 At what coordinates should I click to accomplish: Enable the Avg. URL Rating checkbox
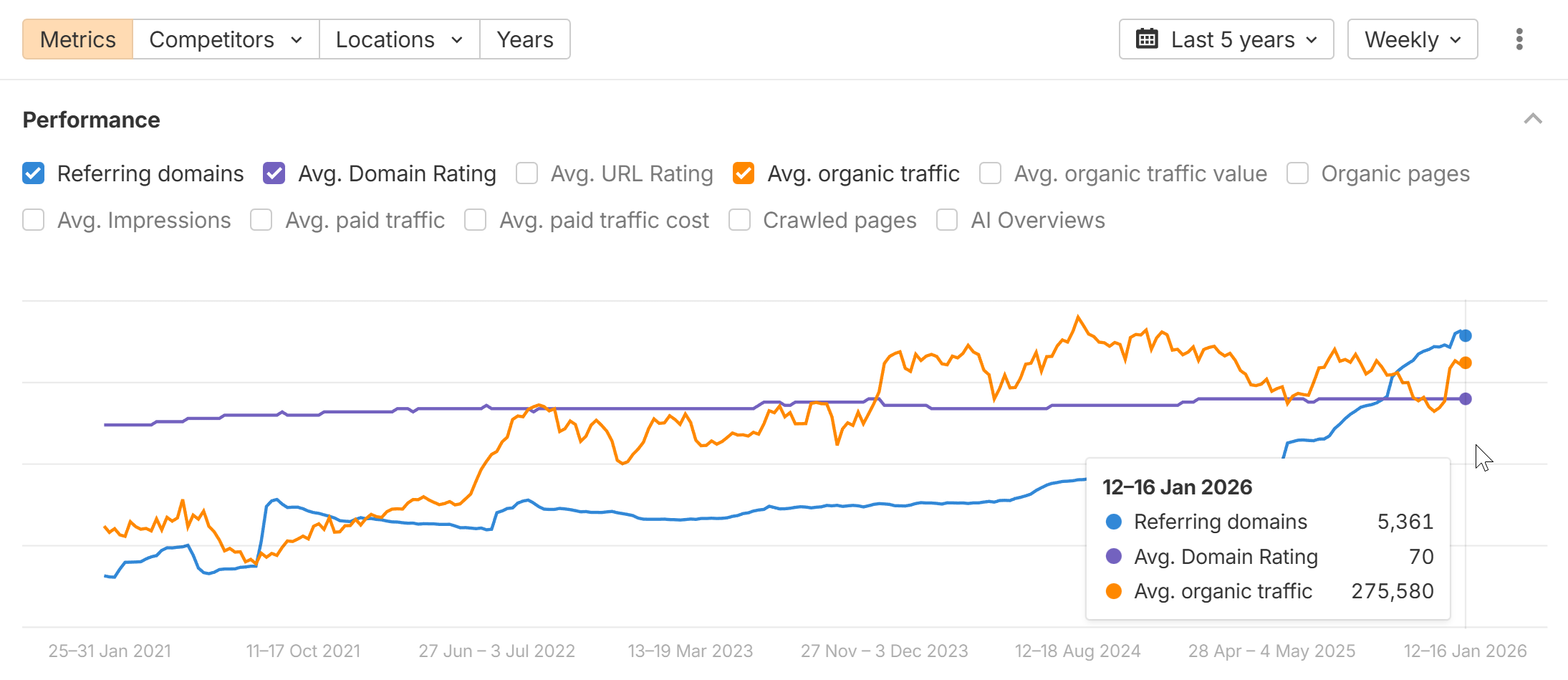(527, 173)
